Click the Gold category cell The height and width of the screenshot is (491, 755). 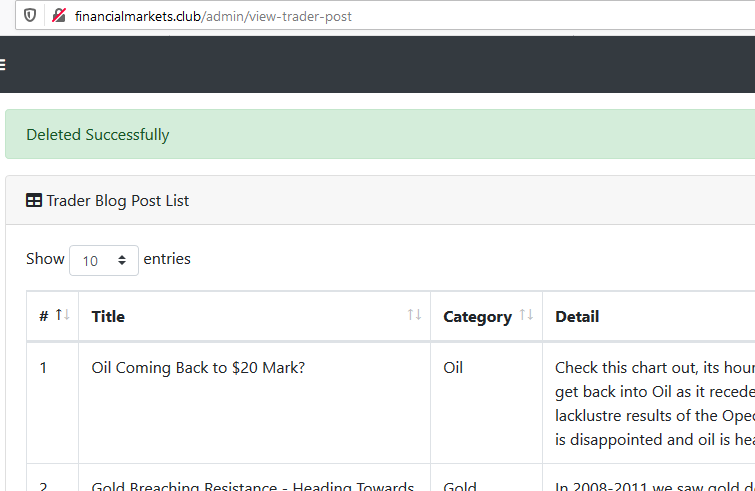click(x=459, y=486)
